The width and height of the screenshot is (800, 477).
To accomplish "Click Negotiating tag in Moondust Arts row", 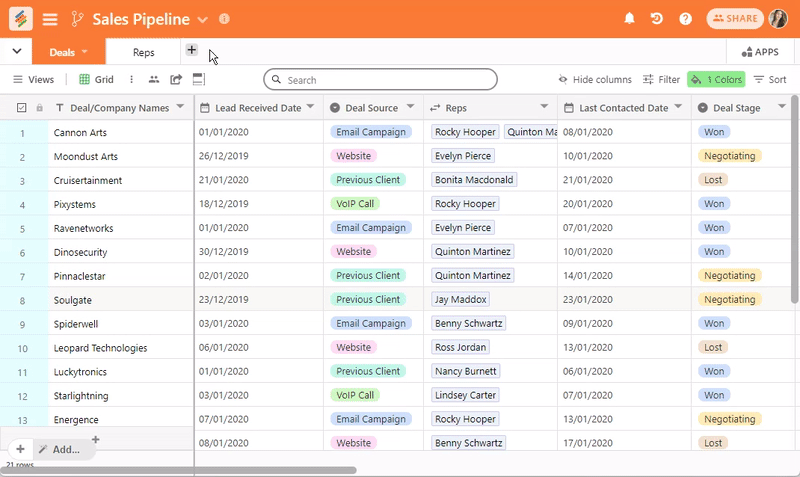I will 730,156.
